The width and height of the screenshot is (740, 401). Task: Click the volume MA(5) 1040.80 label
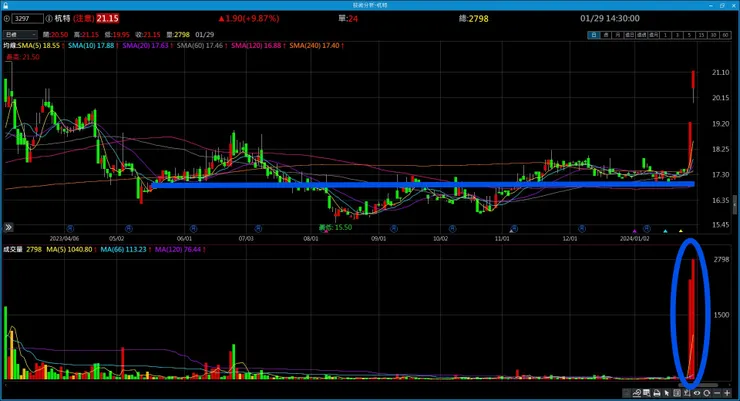coord(69,250)
